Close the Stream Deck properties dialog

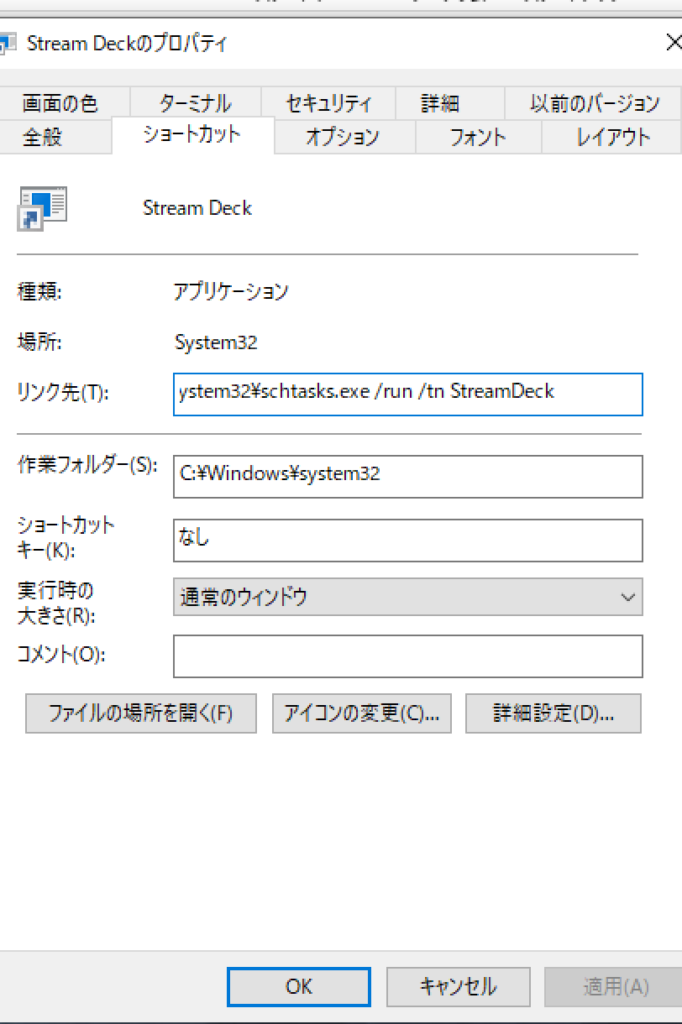[x=673, y=43]
